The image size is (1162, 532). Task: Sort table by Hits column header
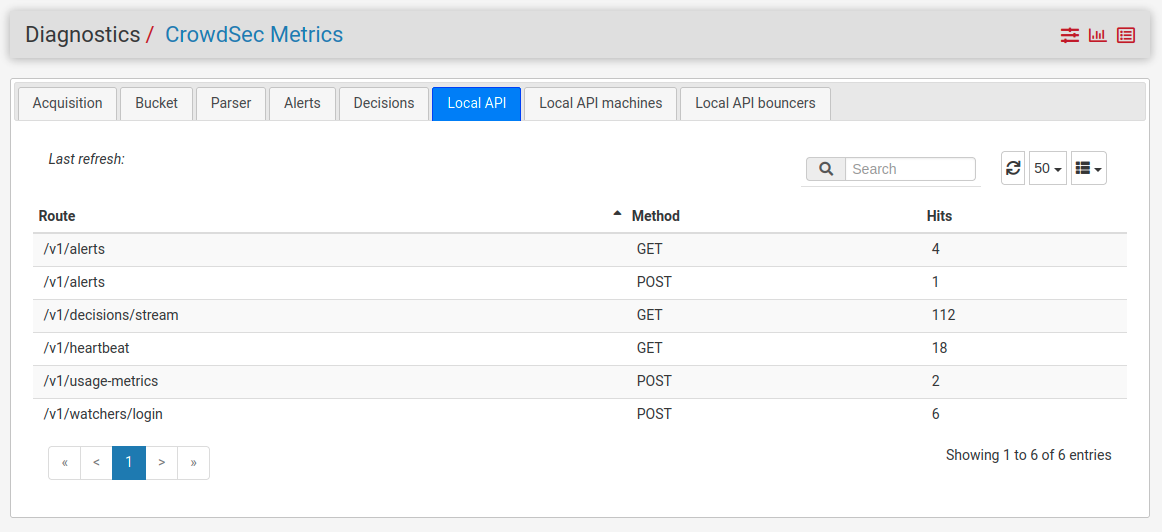tap(939, 216)
